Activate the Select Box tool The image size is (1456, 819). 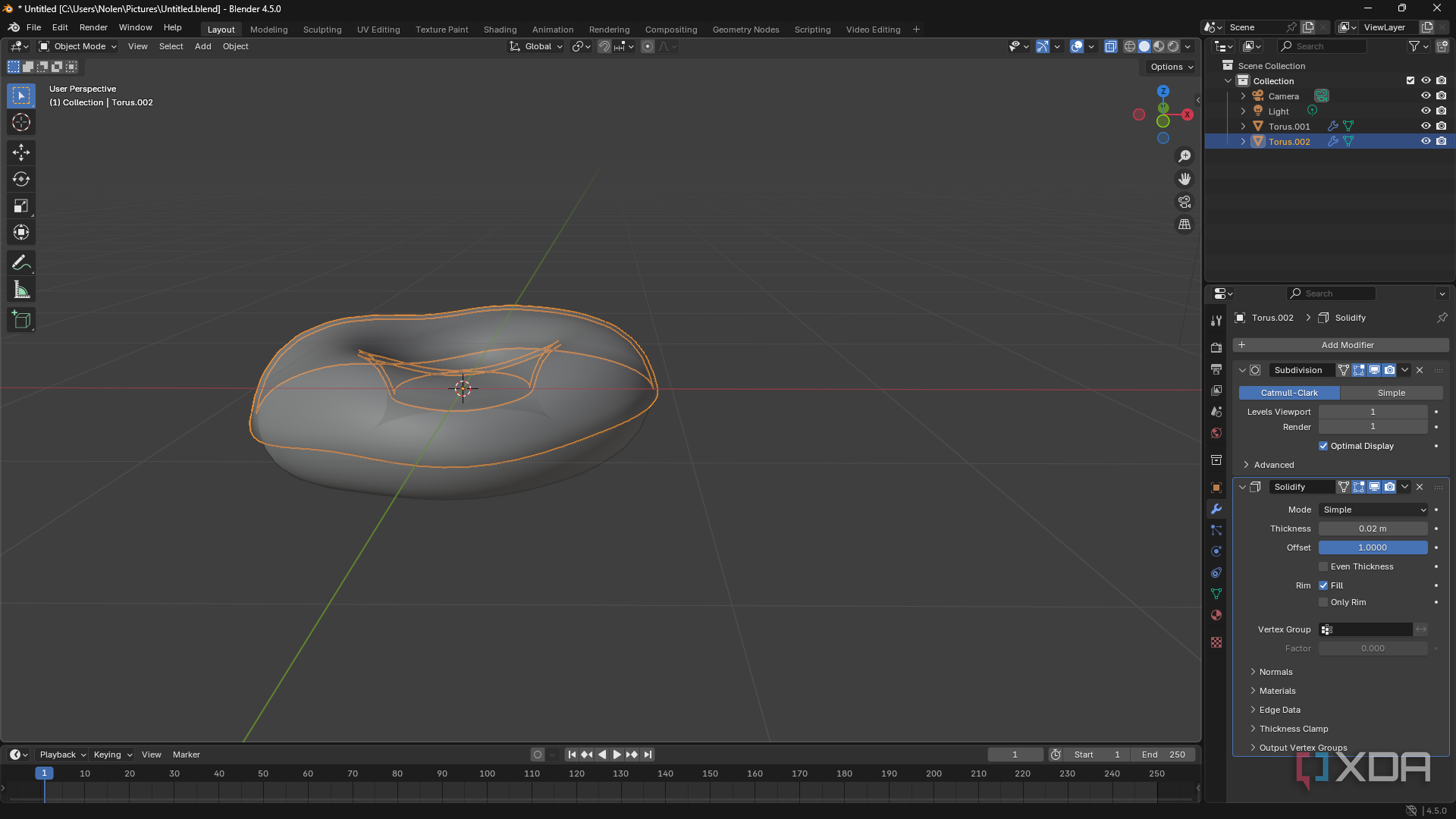21,96
